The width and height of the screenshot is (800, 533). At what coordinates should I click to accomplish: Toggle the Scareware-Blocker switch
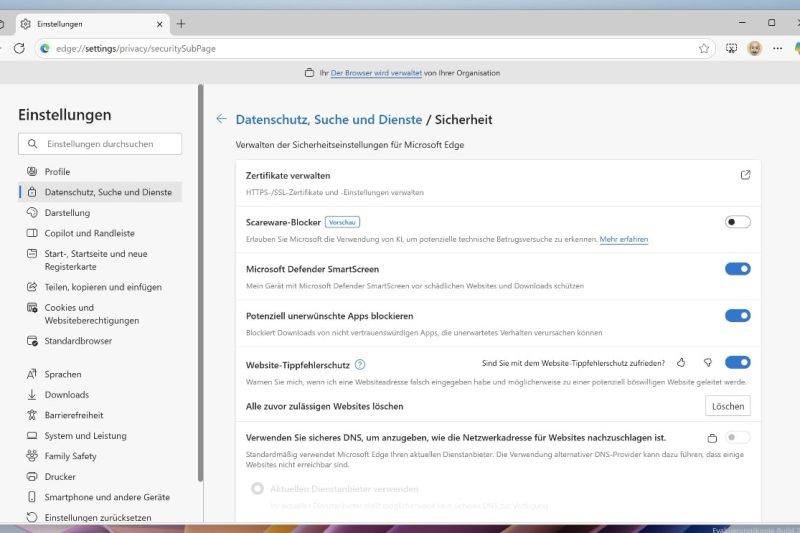[x=737, y=222]
